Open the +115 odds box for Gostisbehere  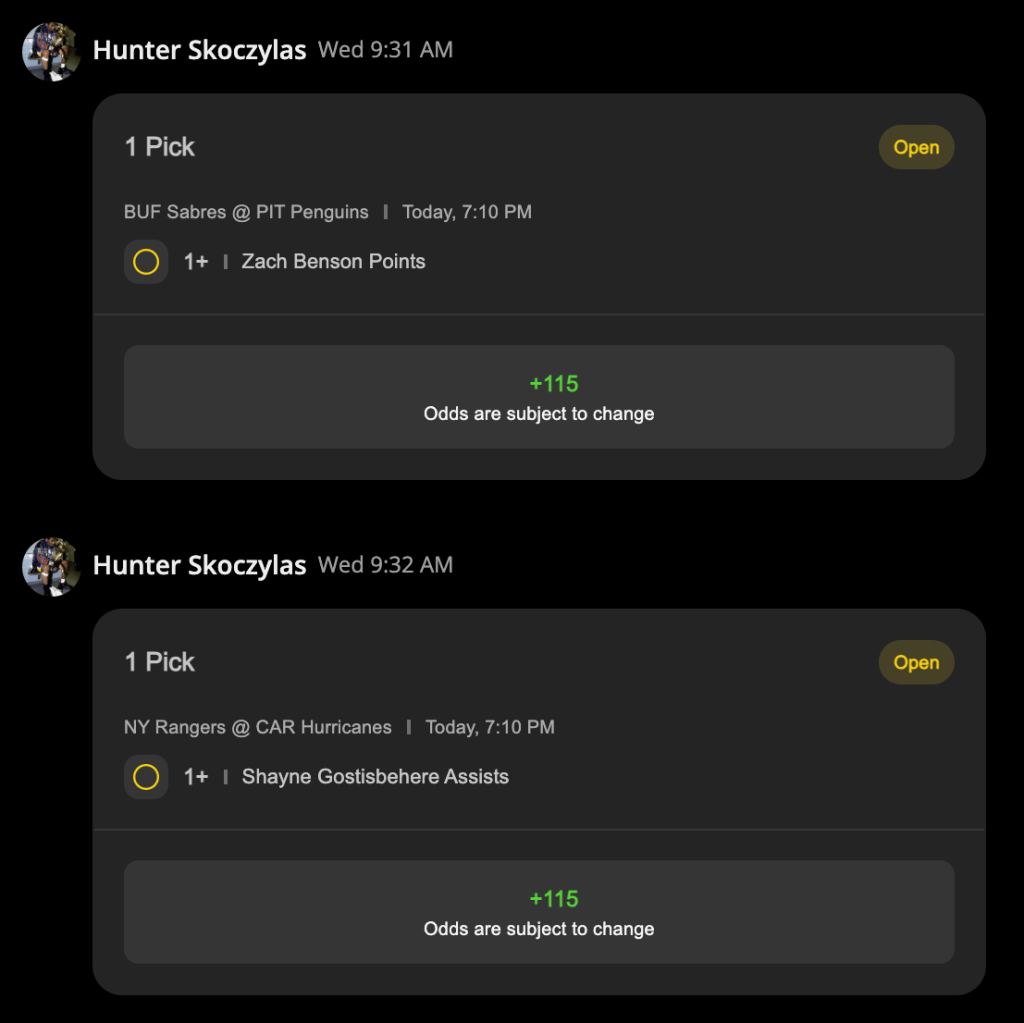tap(539, 912)
